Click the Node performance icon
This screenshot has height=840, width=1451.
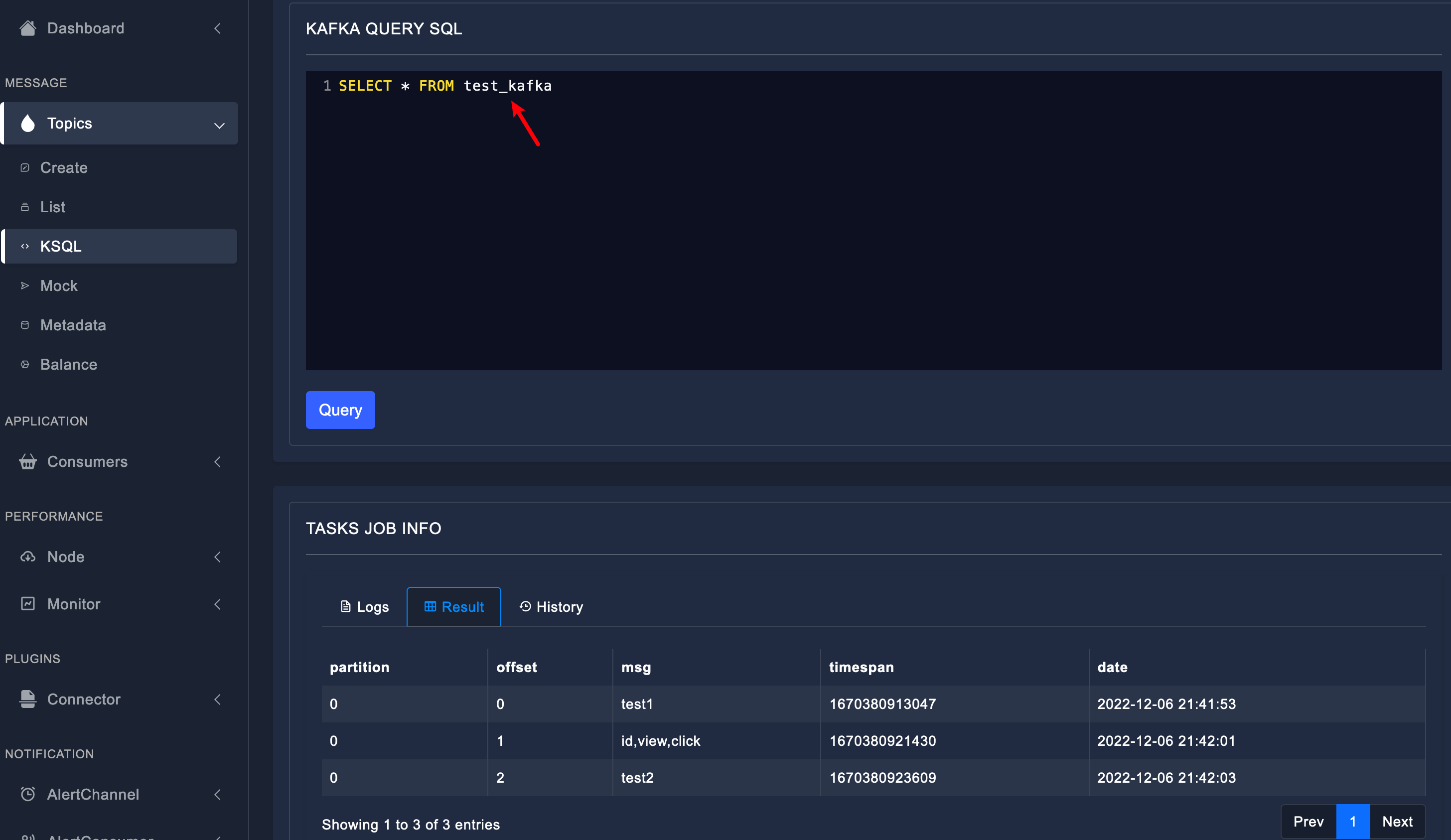[28, 556]
